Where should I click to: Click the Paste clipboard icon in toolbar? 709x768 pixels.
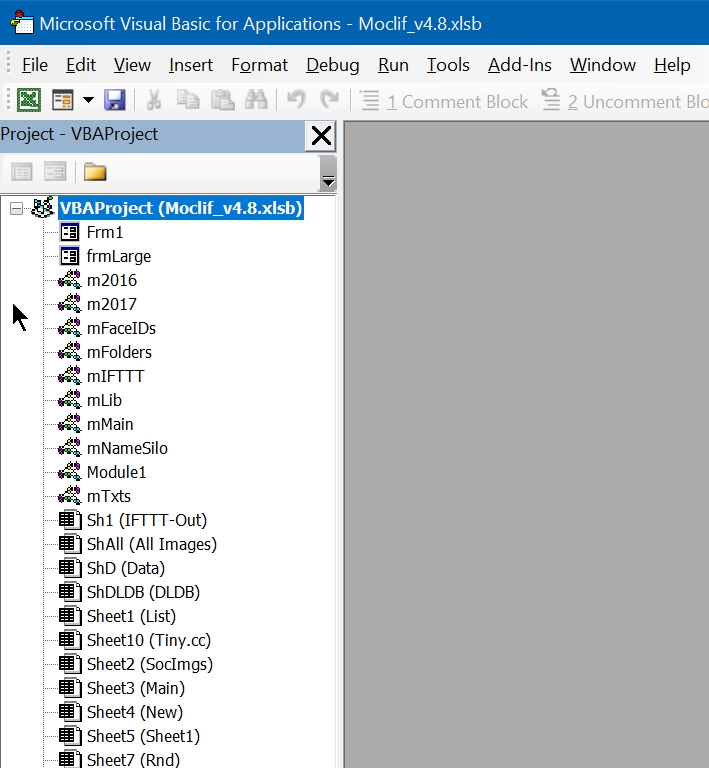click(222, 100)
